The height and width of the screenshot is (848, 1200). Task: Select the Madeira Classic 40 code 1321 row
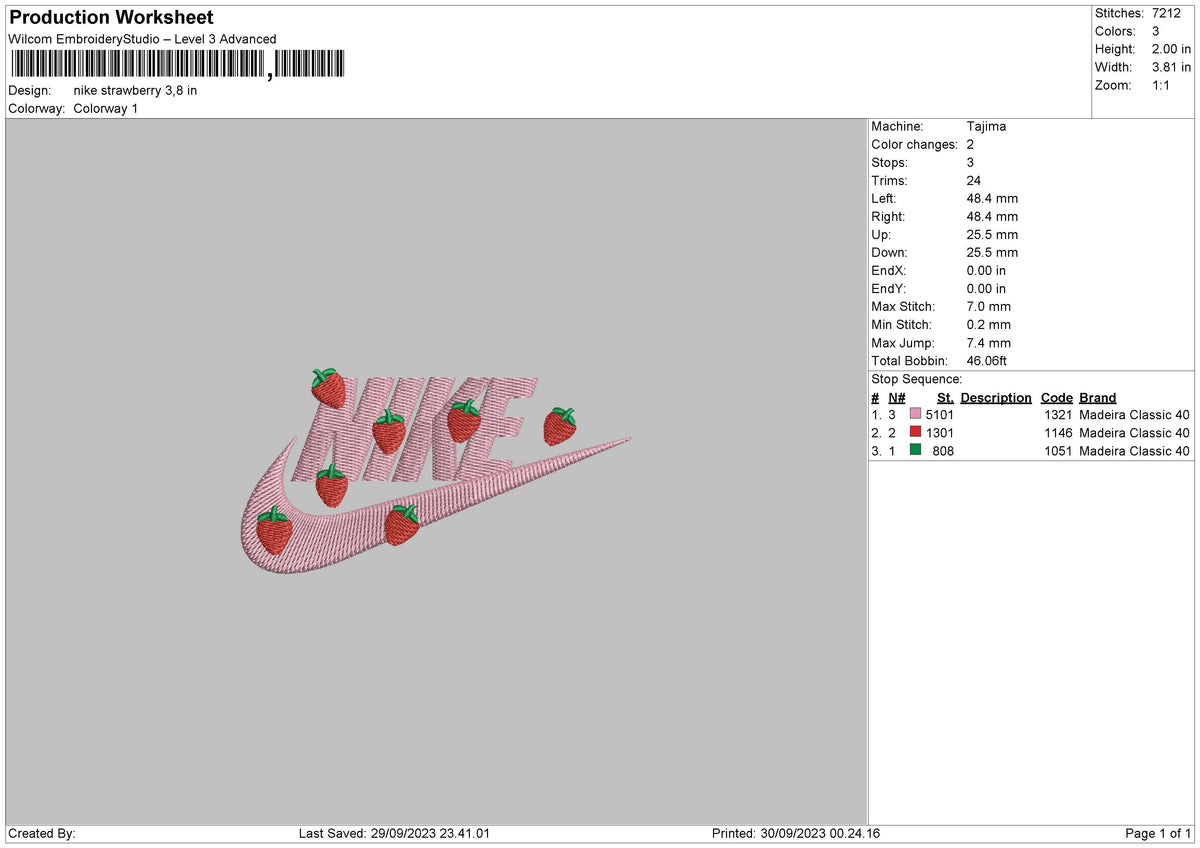tap(1031, 415)
